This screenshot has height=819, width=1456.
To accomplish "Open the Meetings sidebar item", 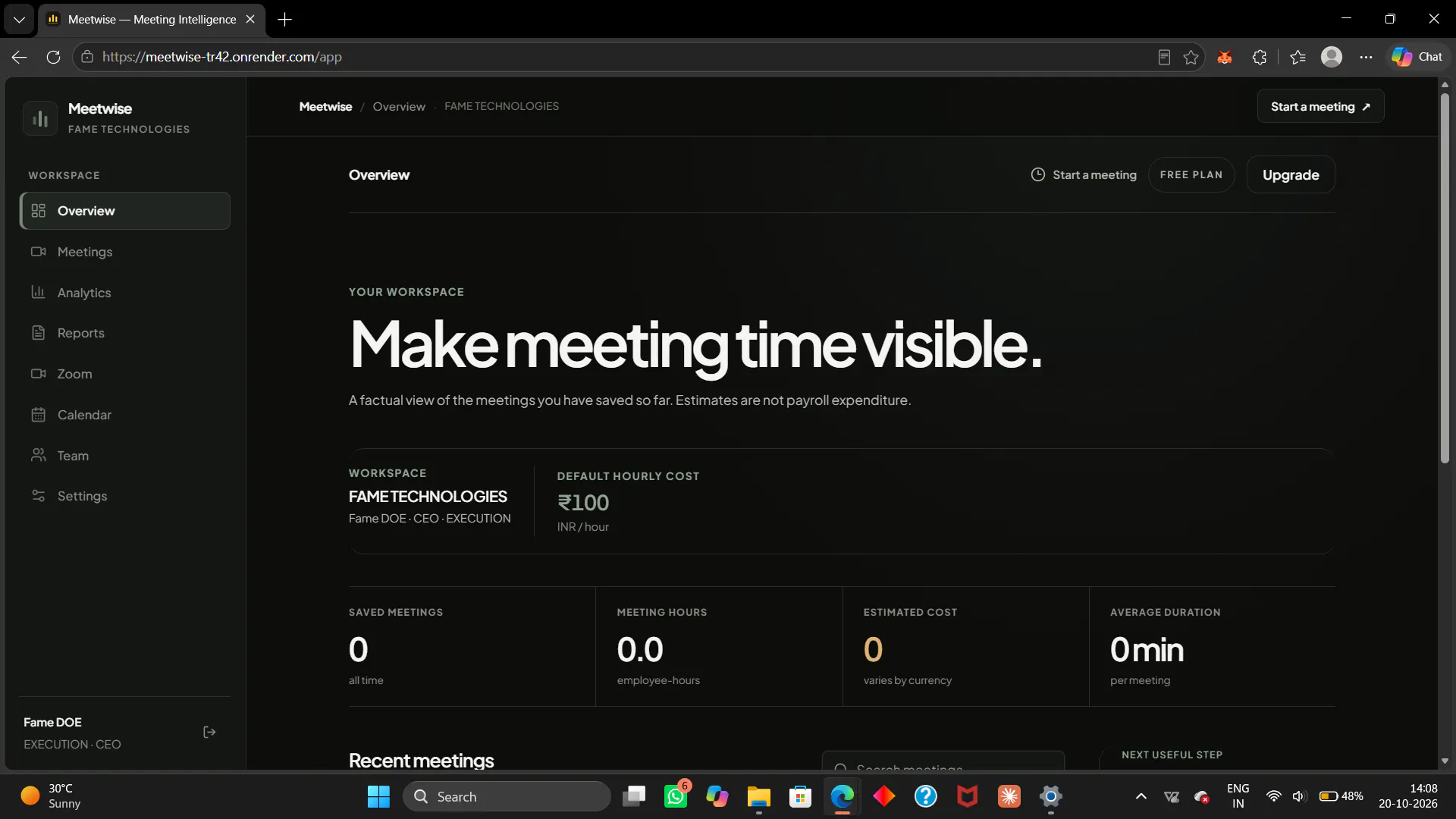I will tap(125, 252).
